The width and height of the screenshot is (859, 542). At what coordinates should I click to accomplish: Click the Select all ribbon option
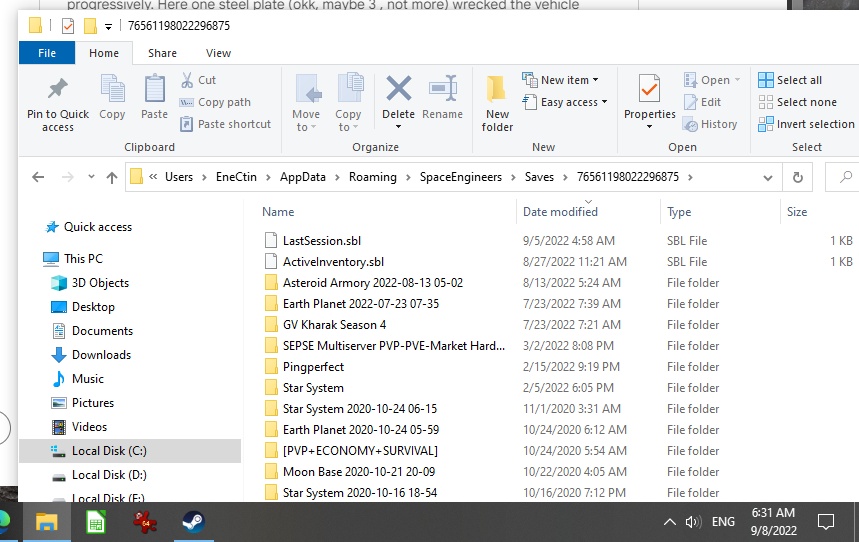(x=790, y=80)
